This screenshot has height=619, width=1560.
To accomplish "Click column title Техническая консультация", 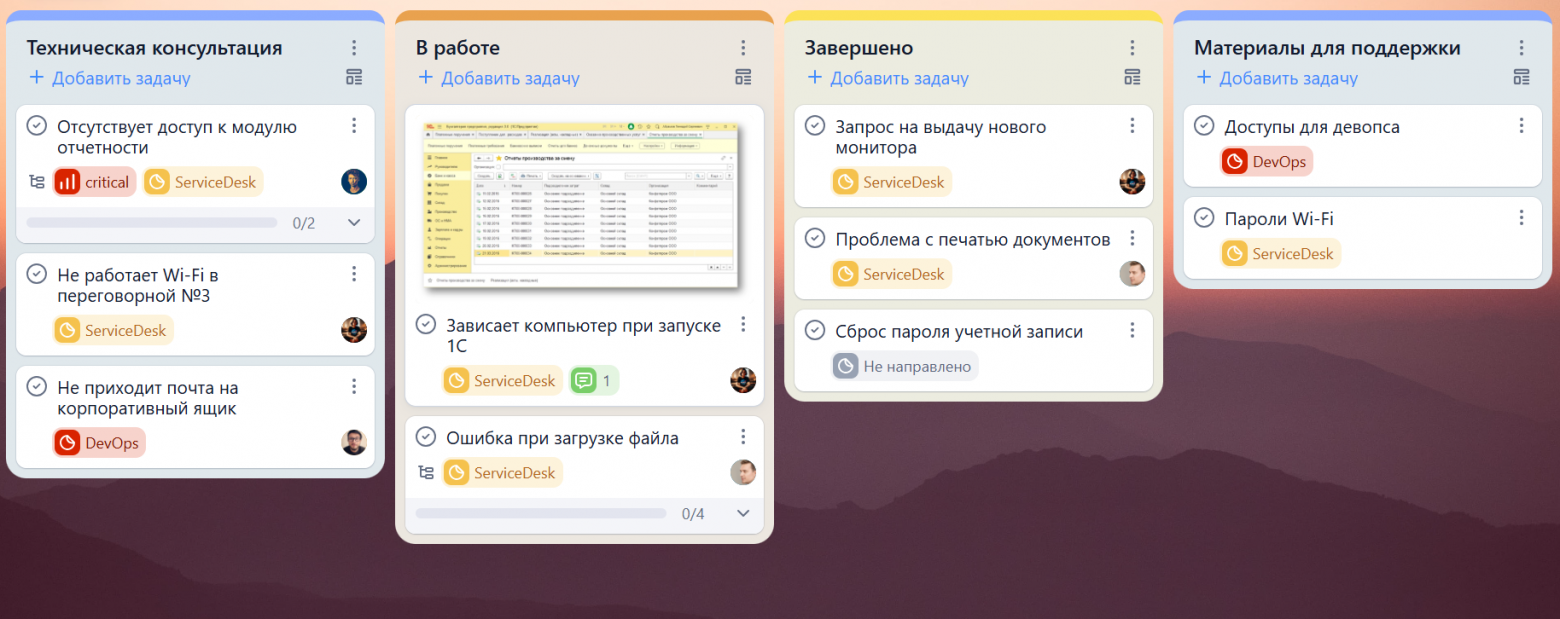I will click(x=154, y=48).
